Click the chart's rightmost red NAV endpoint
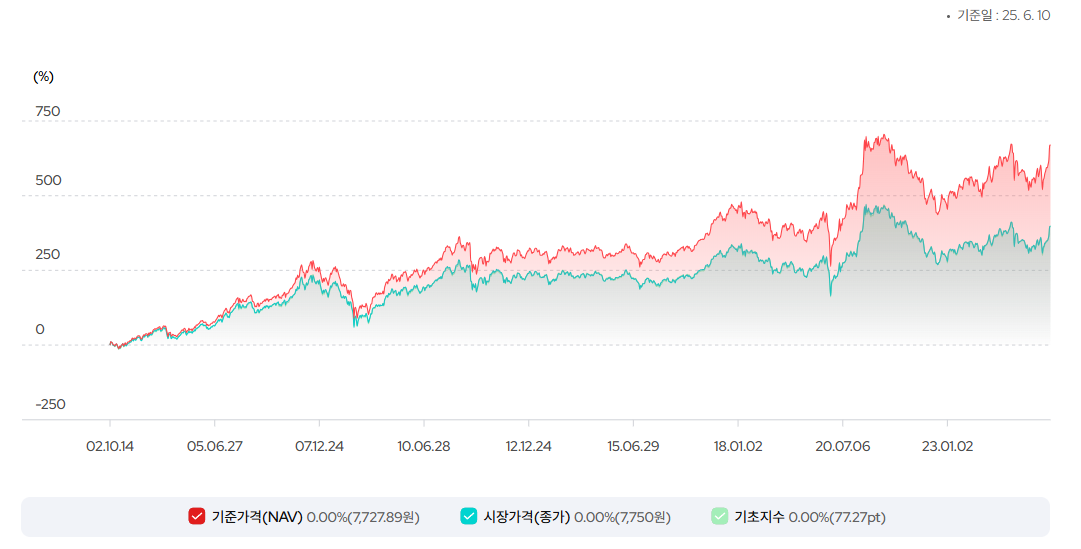The width and height of the screenshot is (1081, 549). pyautogui.click(x=1049, y=146)
